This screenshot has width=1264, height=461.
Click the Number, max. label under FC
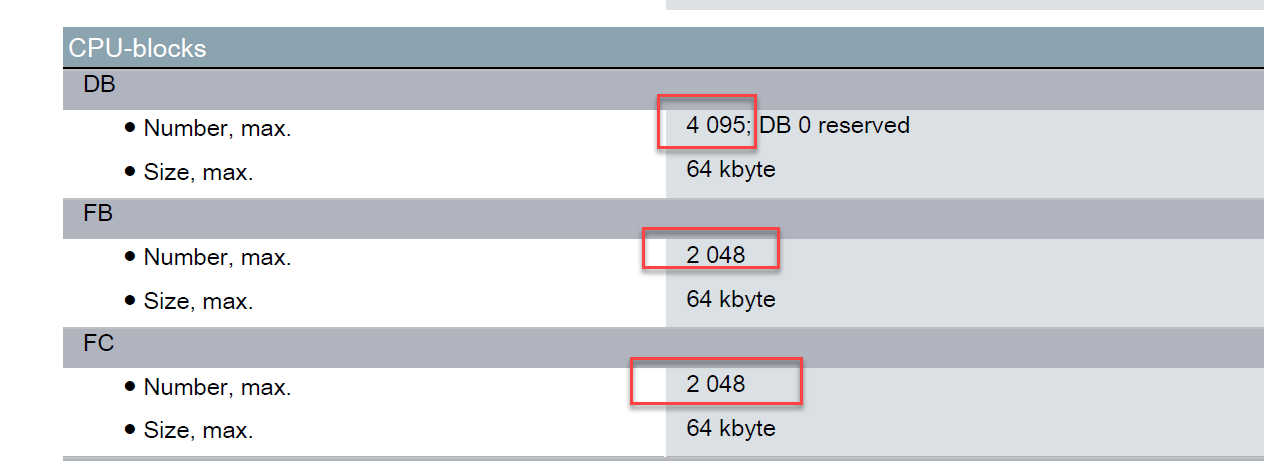217,387
